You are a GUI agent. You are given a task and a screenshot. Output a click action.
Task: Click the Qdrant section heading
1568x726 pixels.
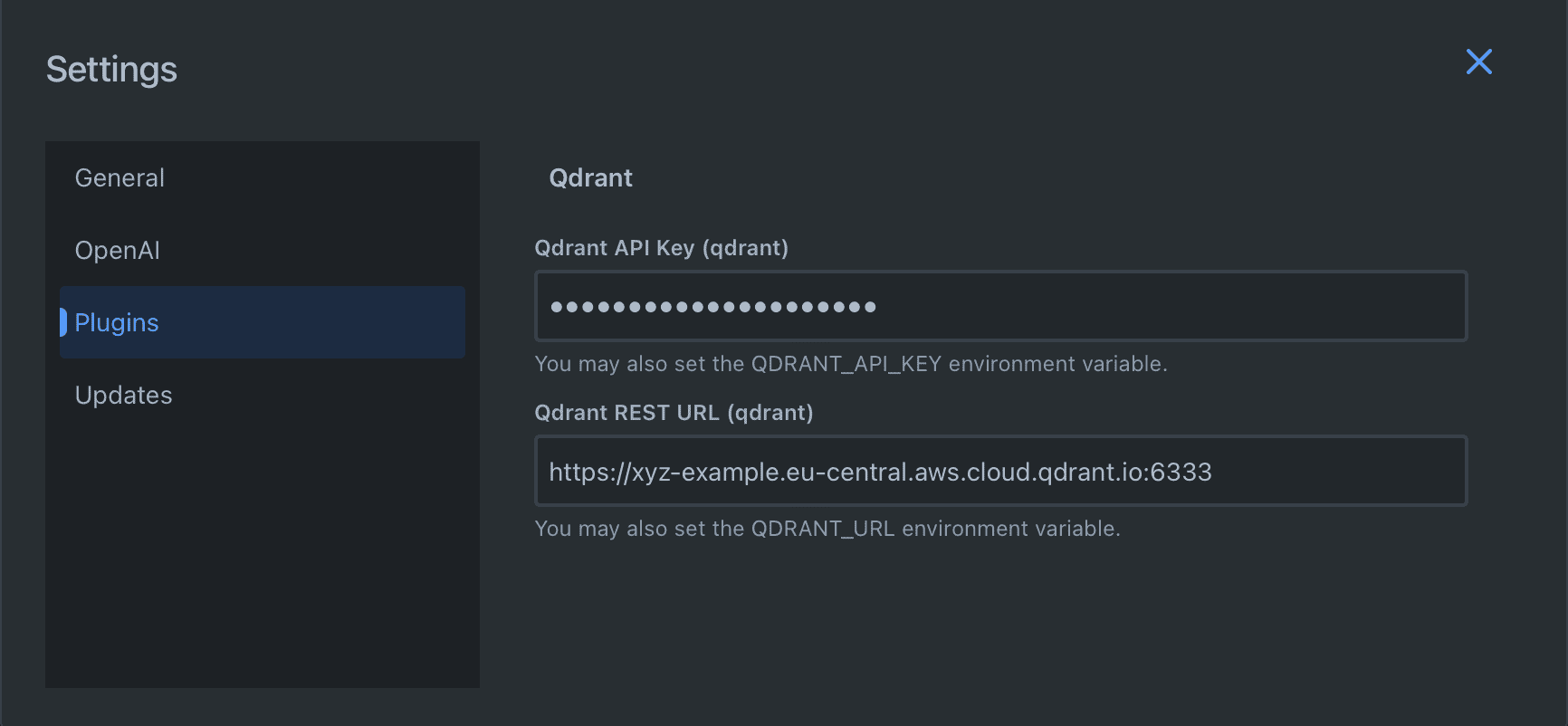click(591, 177)
